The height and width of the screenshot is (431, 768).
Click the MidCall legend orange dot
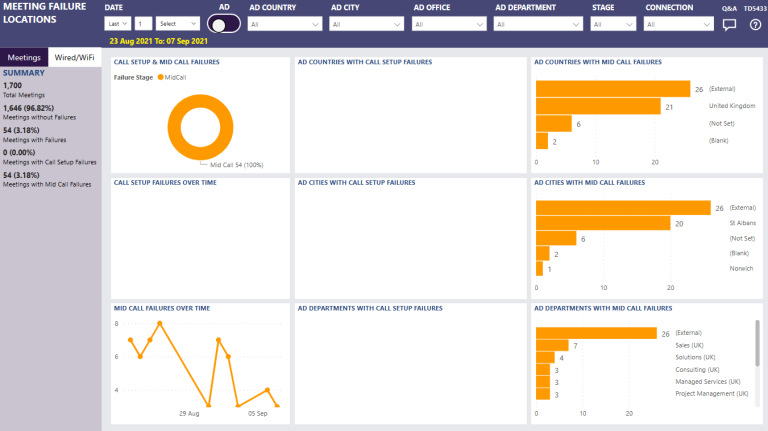tap(161, 77)
